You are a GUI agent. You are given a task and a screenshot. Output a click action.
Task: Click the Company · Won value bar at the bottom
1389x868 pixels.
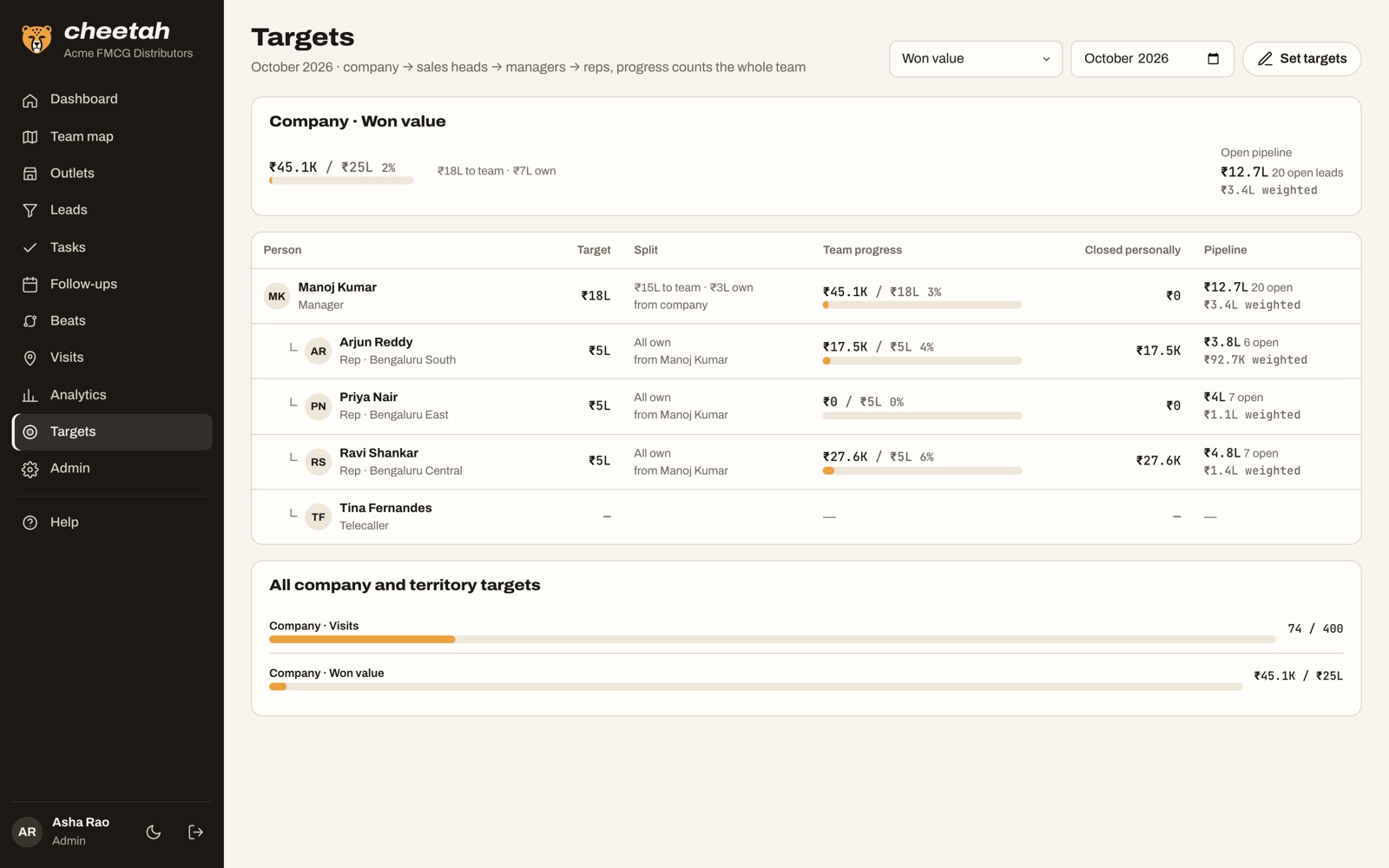click(755, 687)
